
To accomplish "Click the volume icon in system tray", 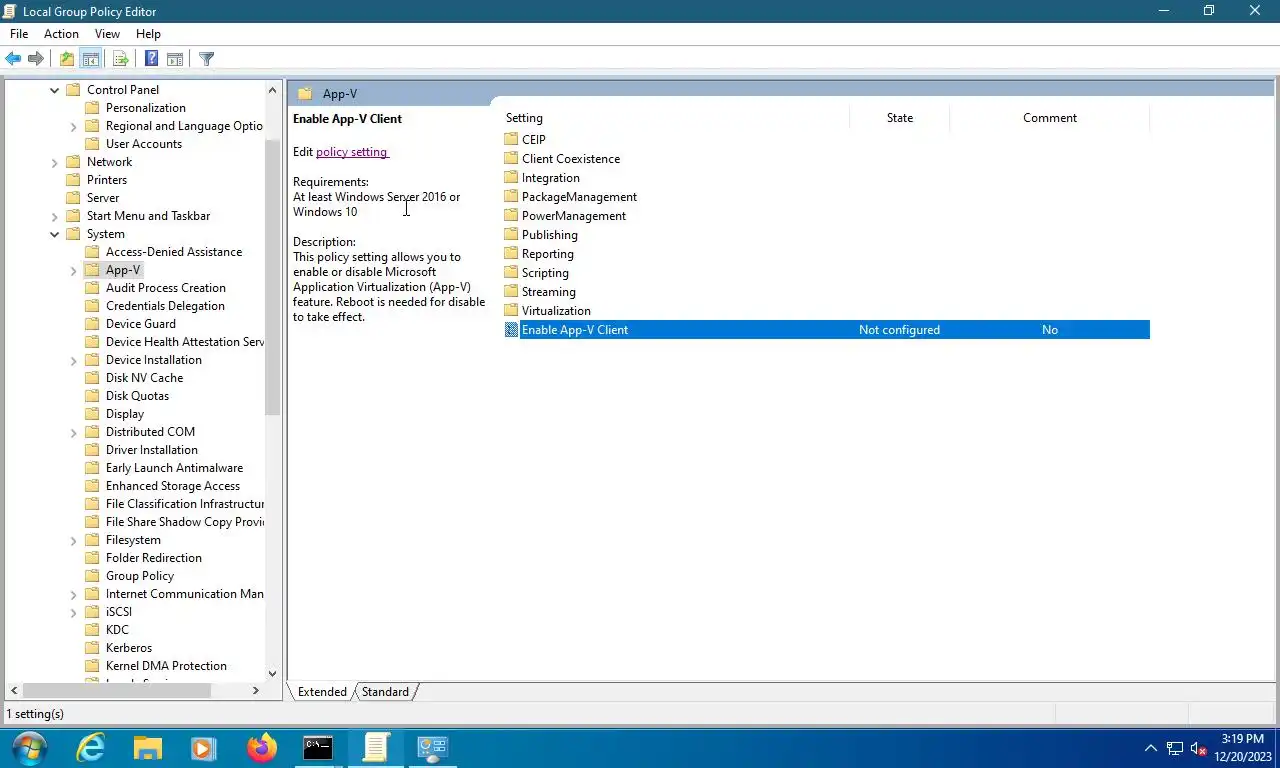I will point(1199,748).
